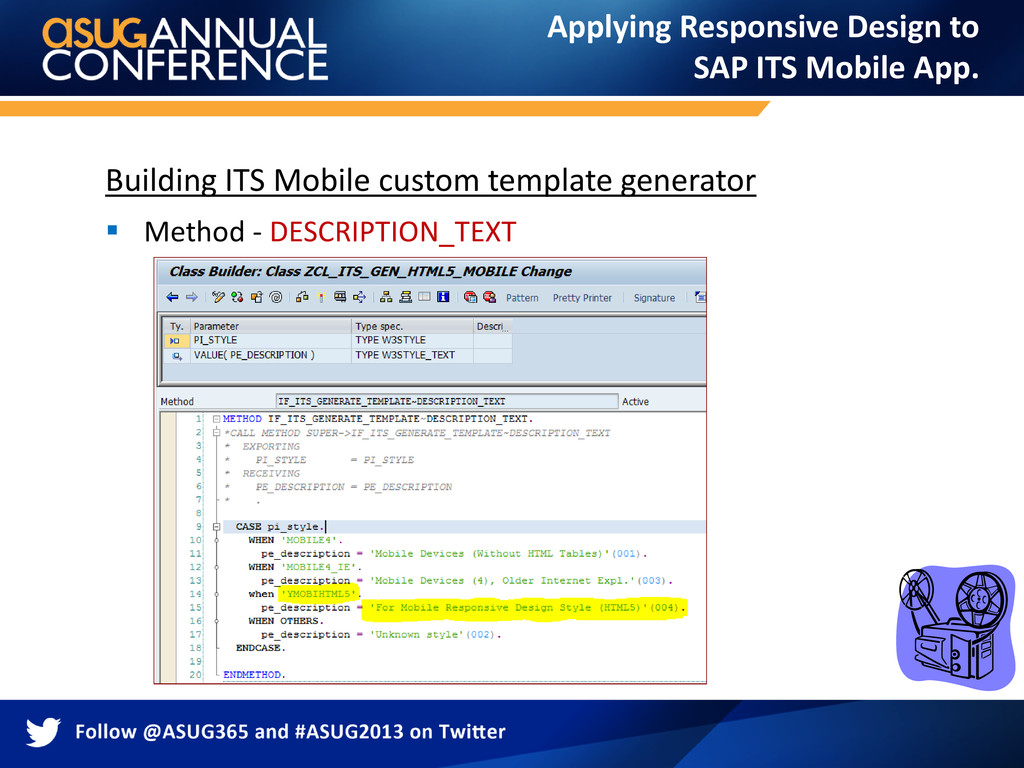Click the Pattern button
This screenshot has height=768, width=1024.
(x=522, y=298)
